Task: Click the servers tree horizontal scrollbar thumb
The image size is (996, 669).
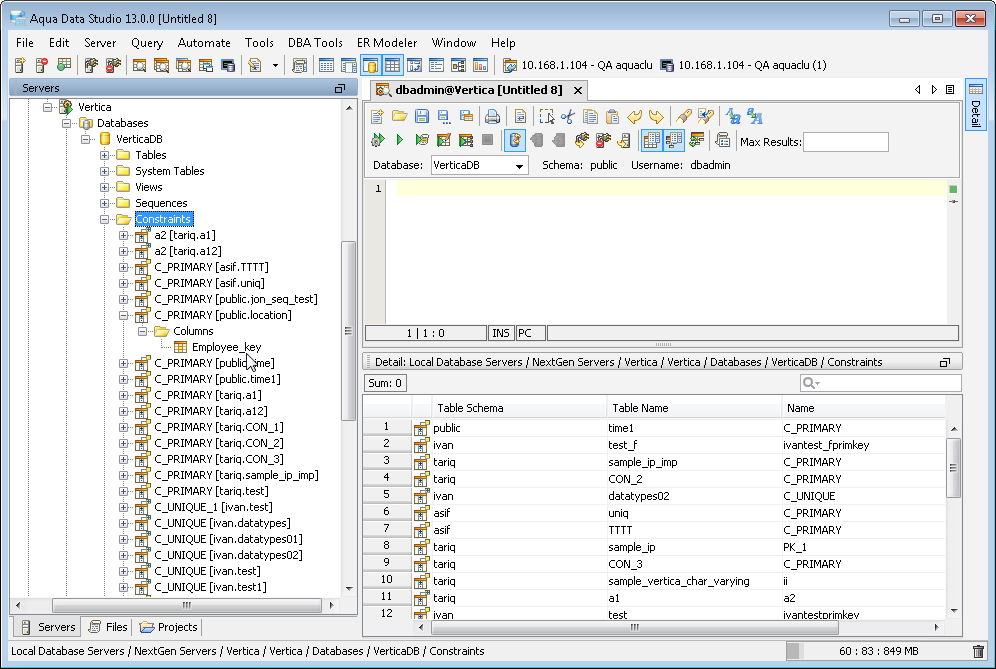Action: (187, 605)
